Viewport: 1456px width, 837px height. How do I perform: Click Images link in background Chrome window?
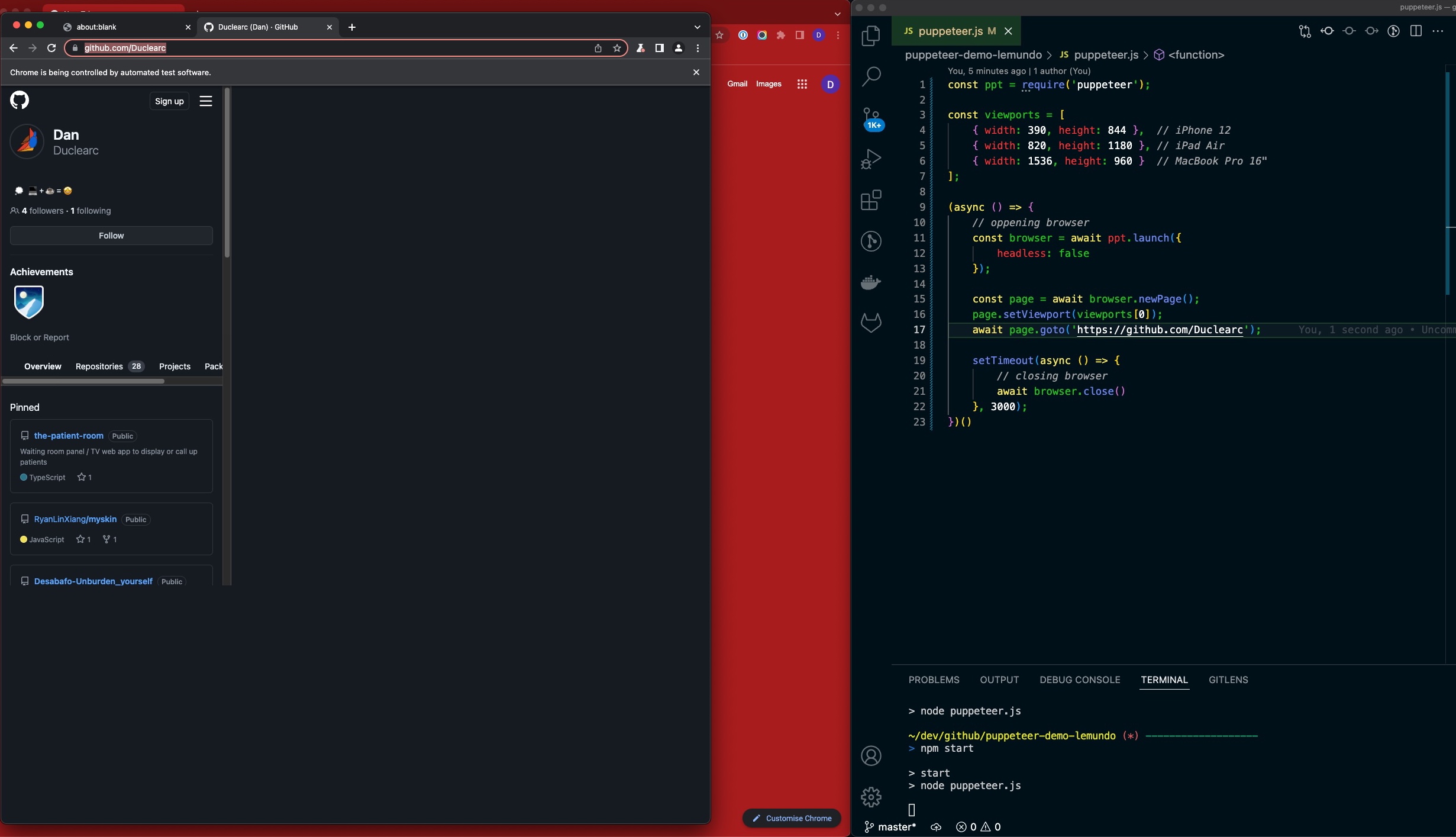coord(769,84)
